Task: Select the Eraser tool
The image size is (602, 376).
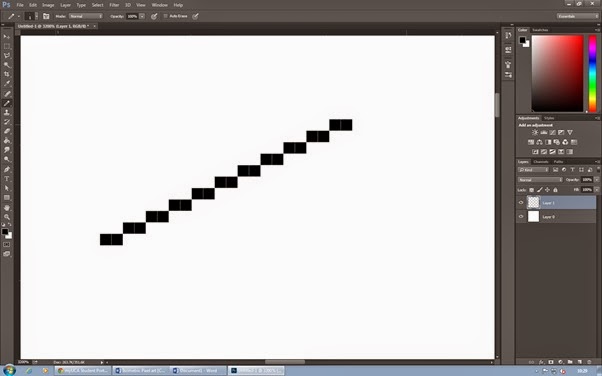Action: 7,131
